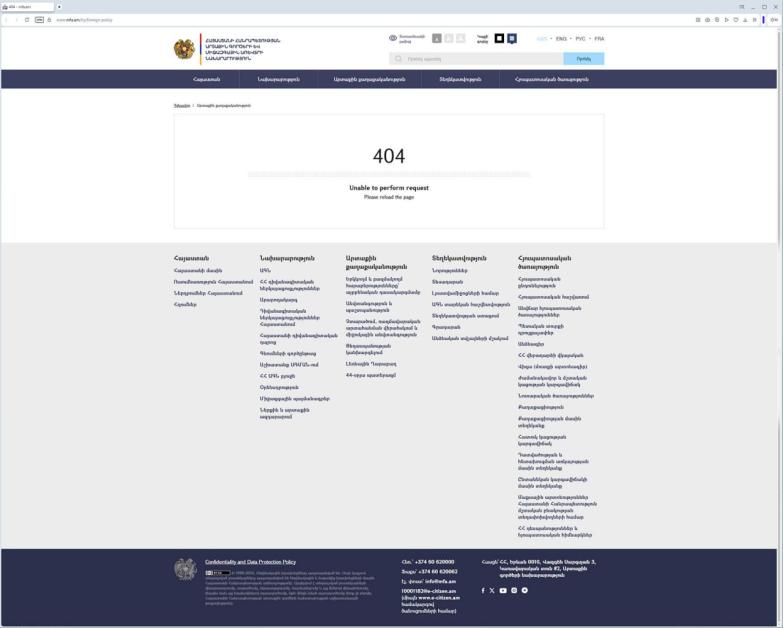This screenshot has width=783, height=628.
Task: Switch site language to ENG
Action: 561,38
